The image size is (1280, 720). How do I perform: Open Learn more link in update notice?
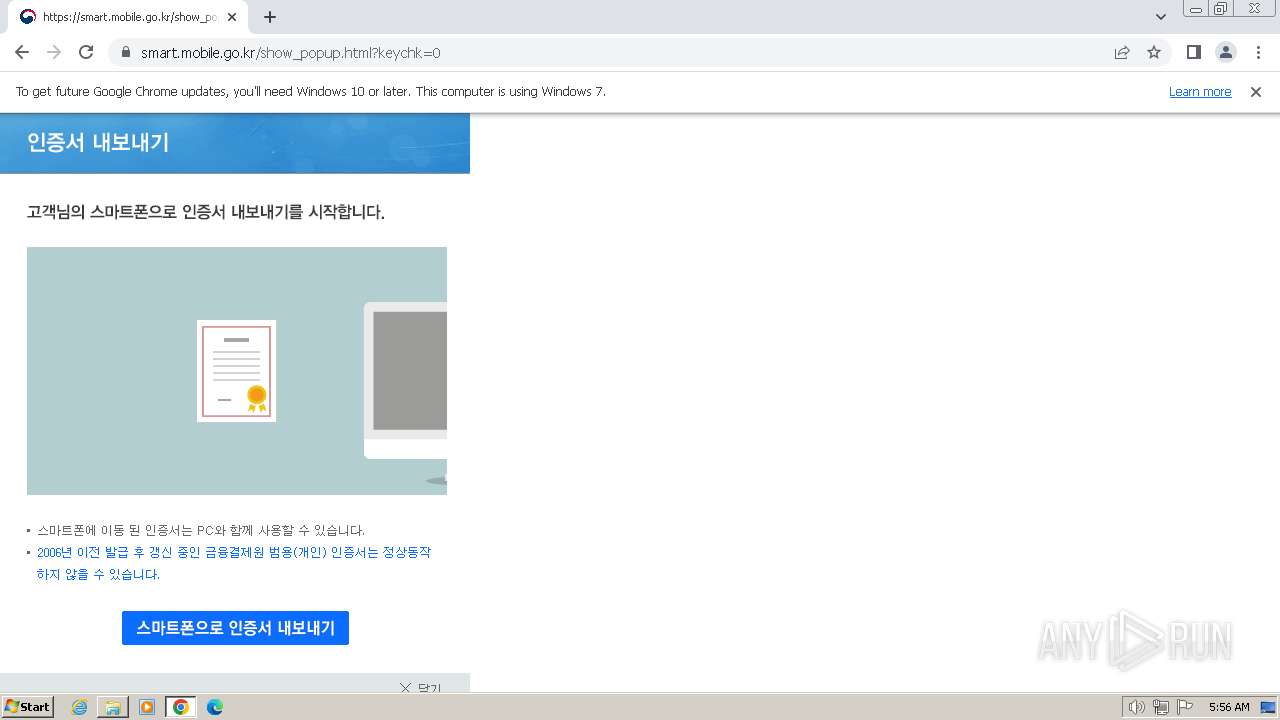click(x=1200, y=91)
